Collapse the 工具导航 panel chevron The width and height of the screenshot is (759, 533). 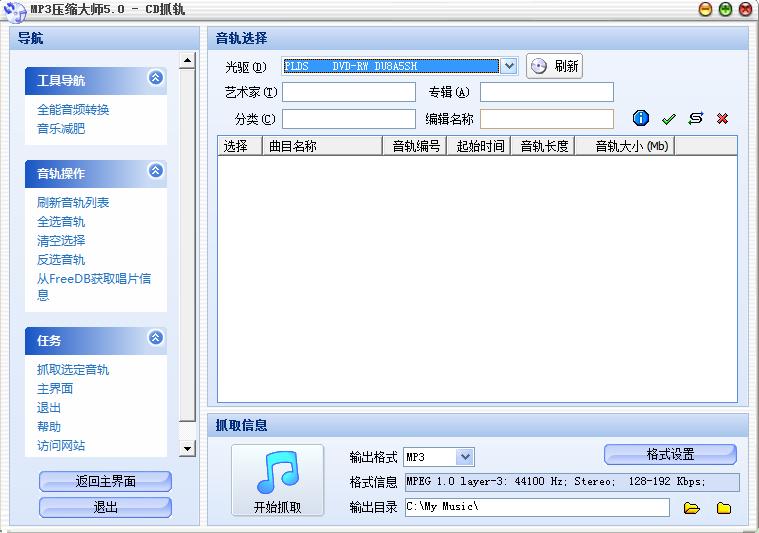[x=155, y=77]
